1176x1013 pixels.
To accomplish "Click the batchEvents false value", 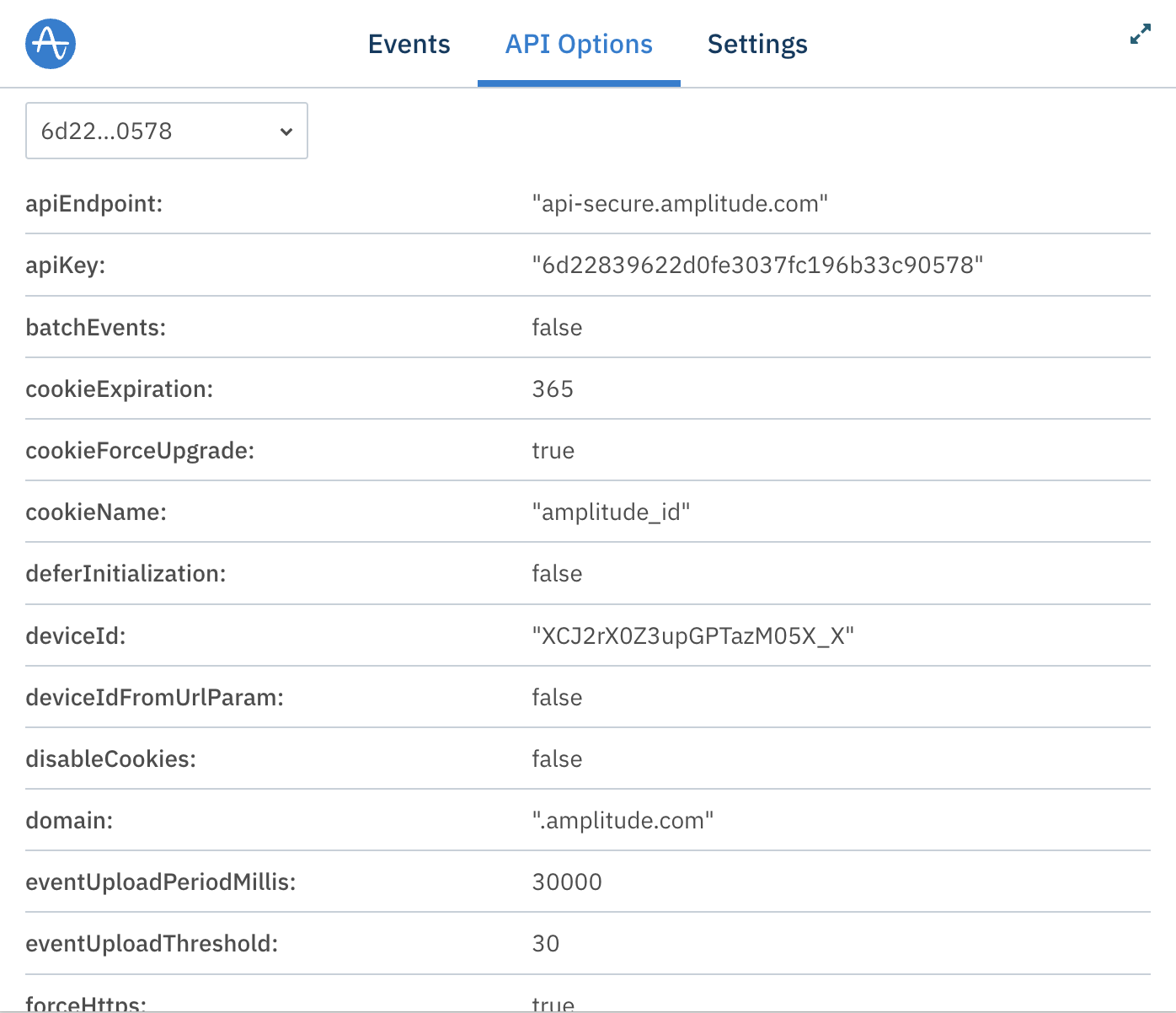I will coord(557,327).
